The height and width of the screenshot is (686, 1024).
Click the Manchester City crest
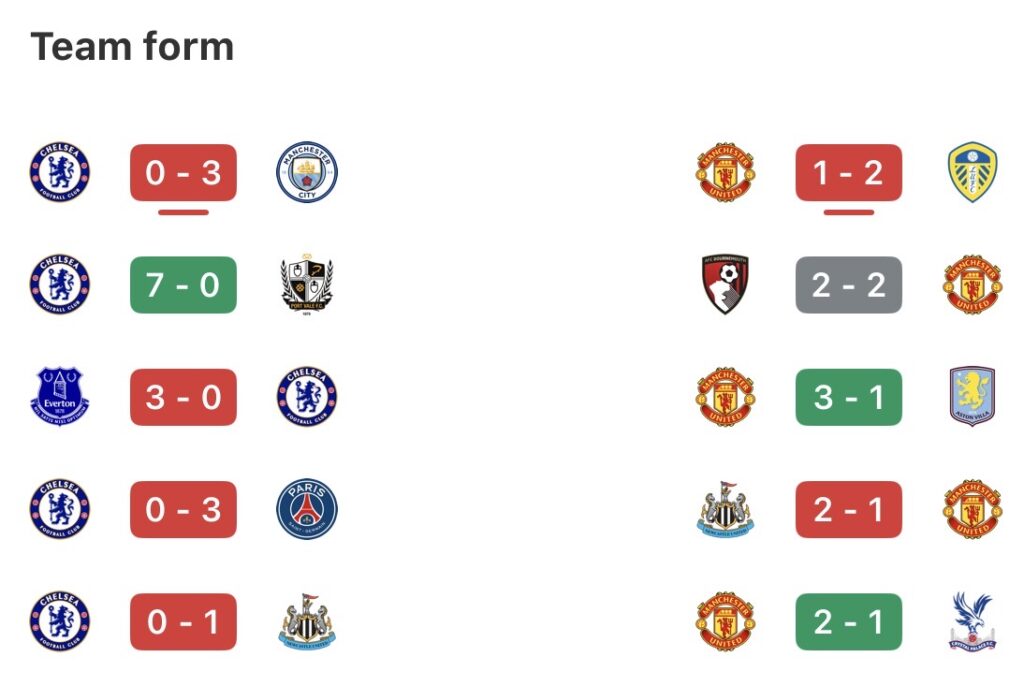pyautogui.click(x=307, y=172)
